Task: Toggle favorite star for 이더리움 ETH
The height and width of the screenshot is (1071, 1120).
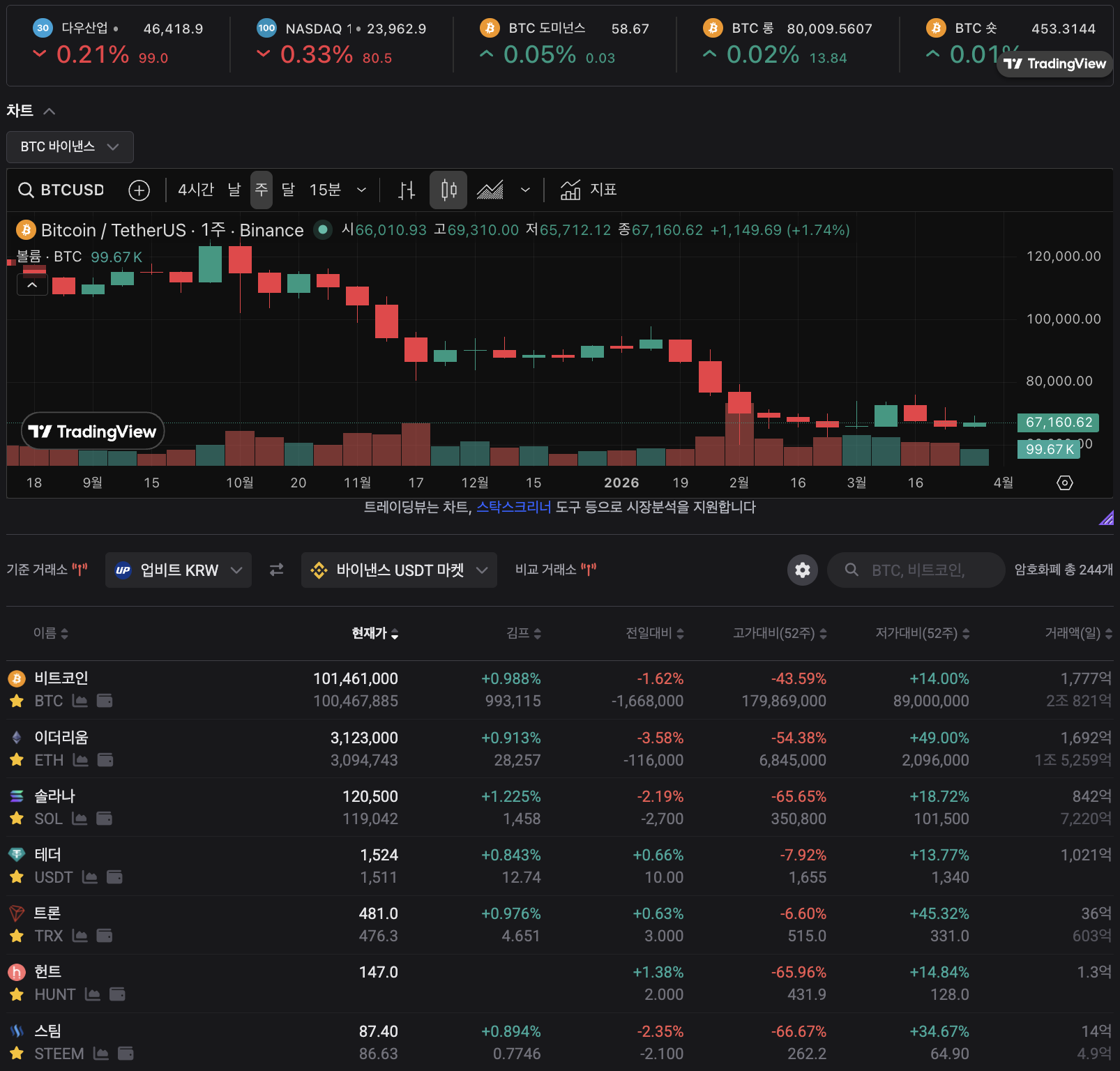Action: pos(17,760)
